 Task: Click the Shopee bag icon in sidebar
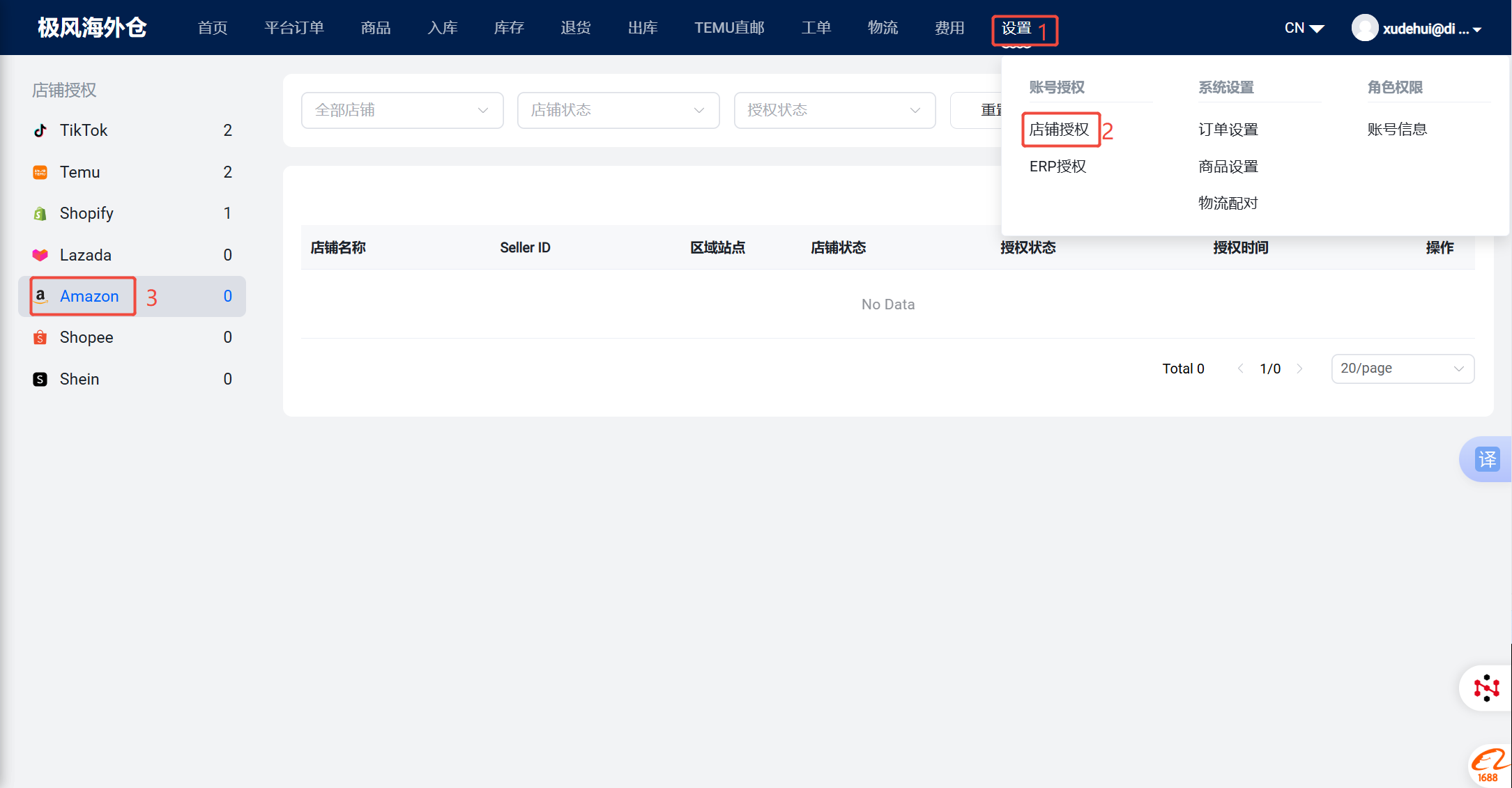[40, 337]
